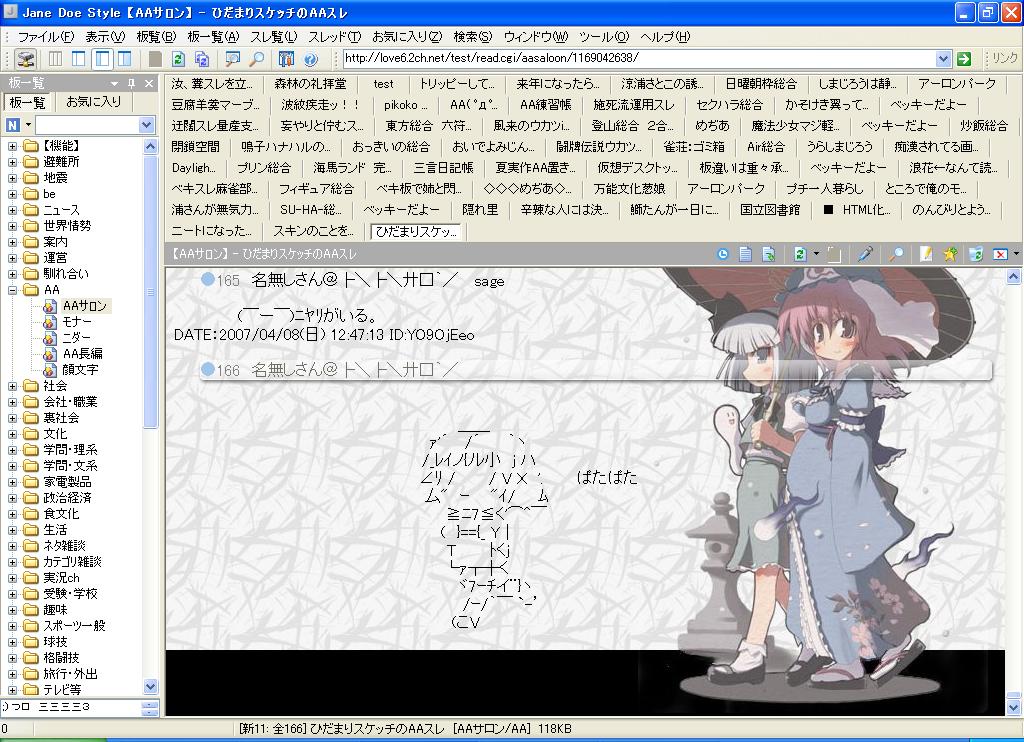Viewport: 1024px width, 742px height.
Task: Click the URL address input field
Action: coord(640,59)
